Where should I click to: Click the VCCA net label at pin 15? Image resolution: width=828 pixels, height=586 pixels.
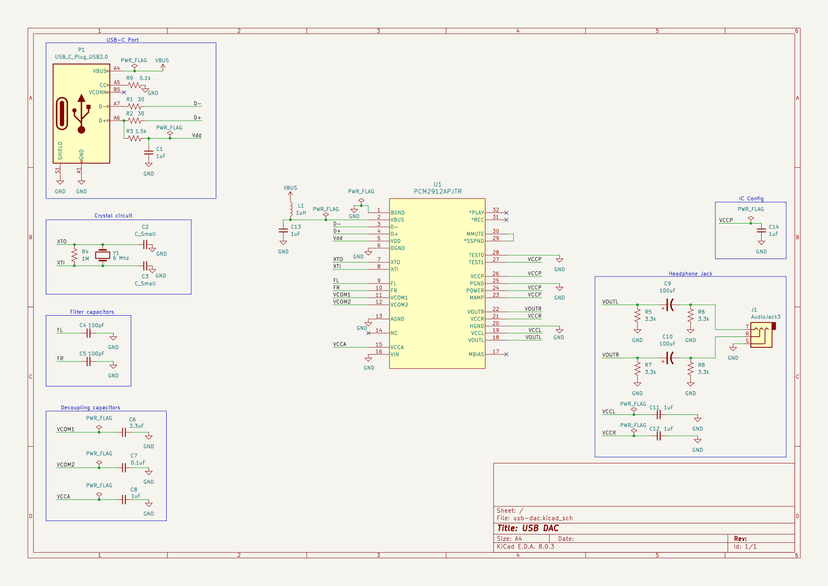coord(341,344)
